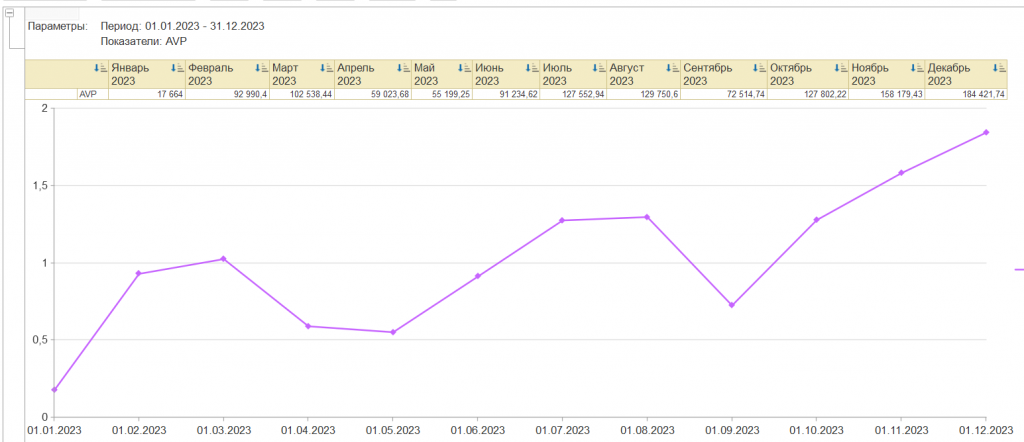Click the Период: 01.01.2023 - 31.12.2023 text
Image resolution: width=1024 pixels, height=442 pixels.
tap(182, 26)
